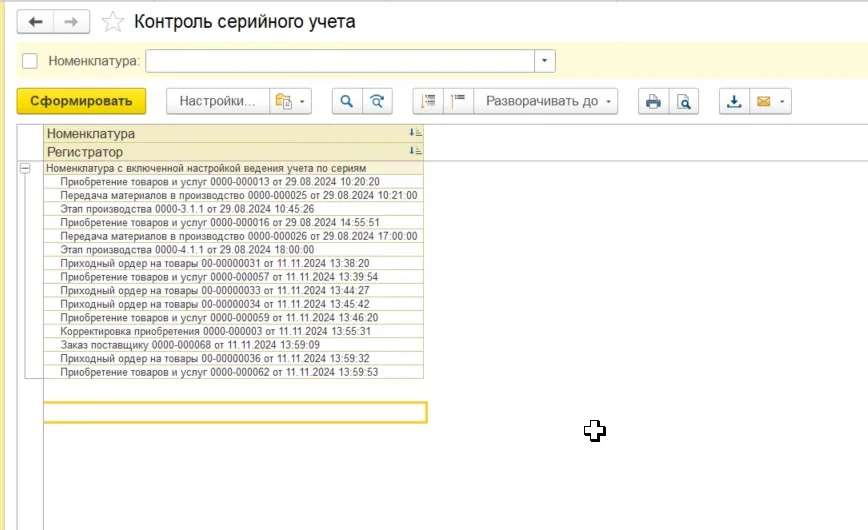The width and height of the screenshot is (868, 530).
Task: Go forward with the right arrow button
Action: click(x=71, y=22)
